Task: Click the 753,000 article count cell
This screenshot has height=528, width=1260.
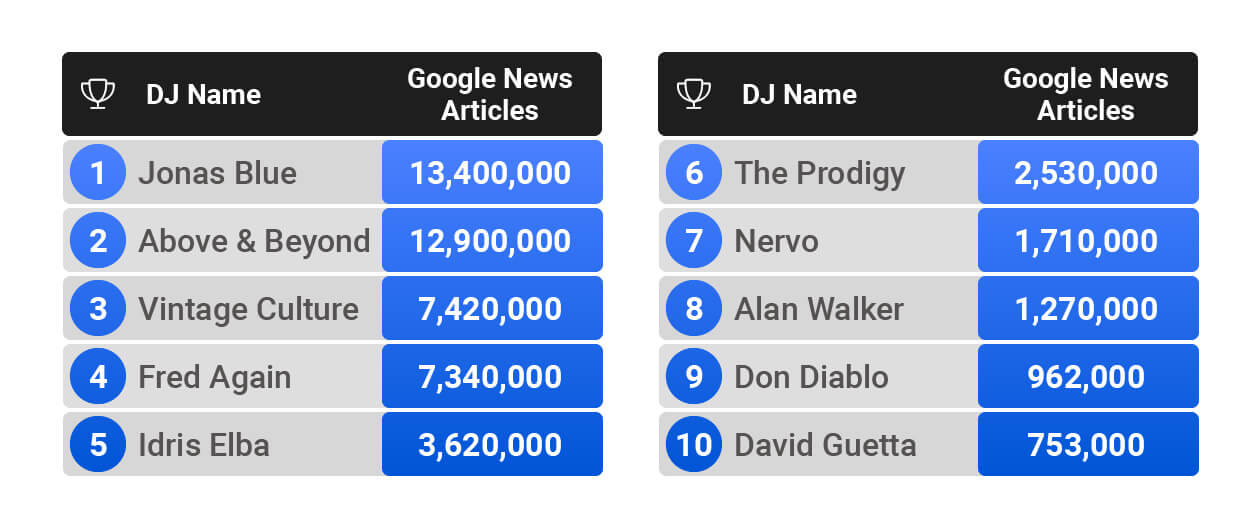Action: tap(1087, 445)
